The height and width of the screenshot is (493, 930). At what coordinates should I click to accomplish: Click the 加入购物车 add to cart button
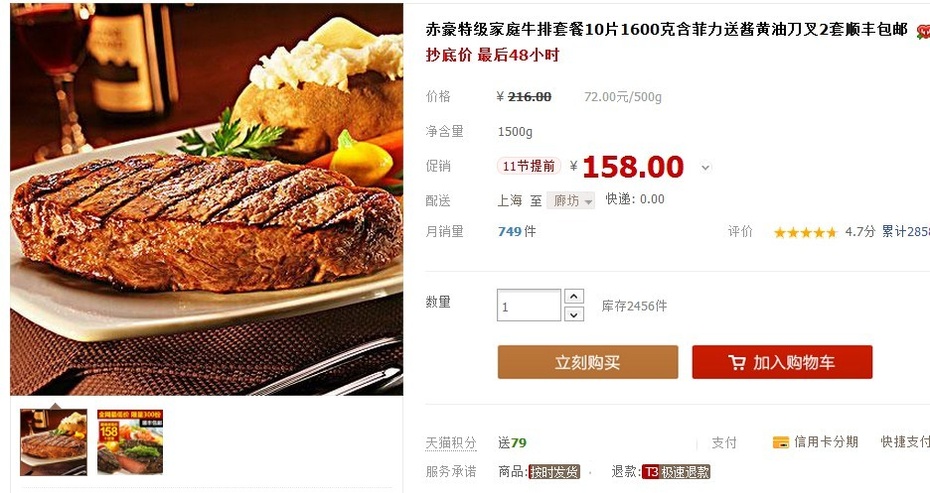(x=782, y=362)
